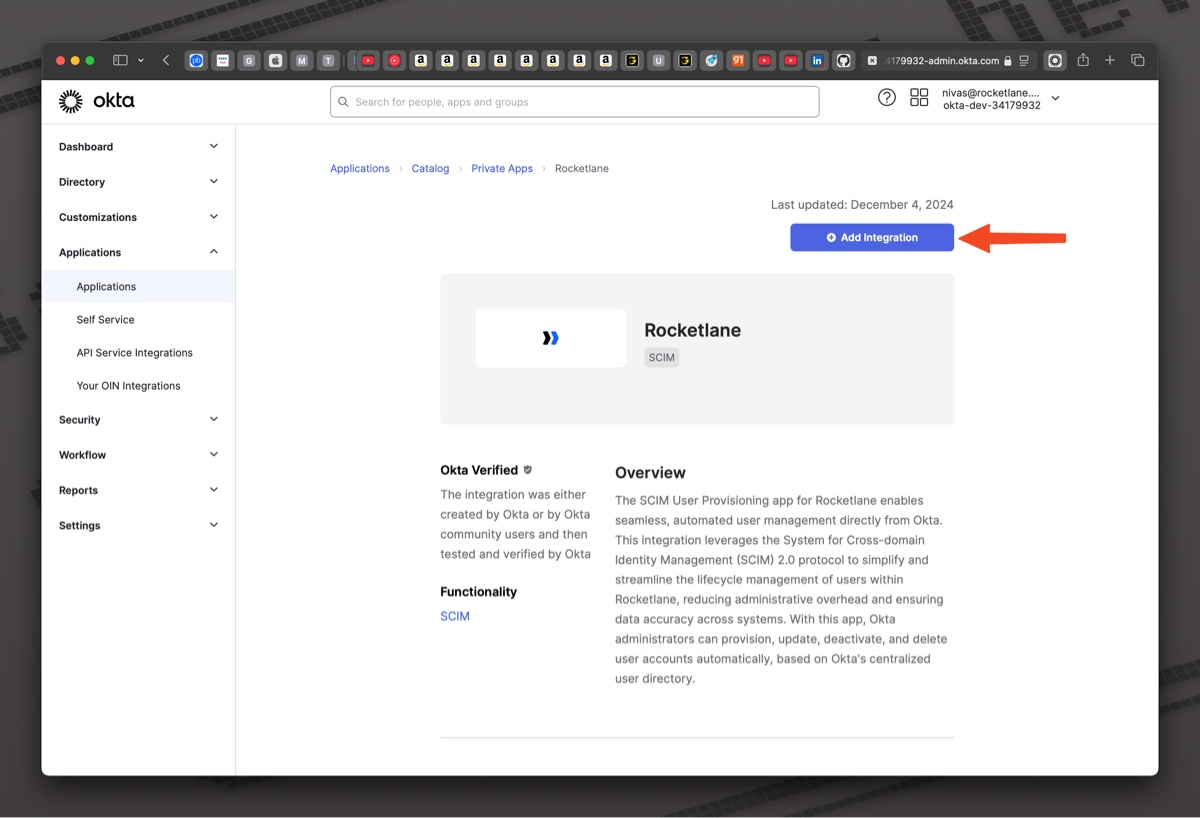Click the Rocketlane breadcrumb text
Viewport: 1200px width, 818px height.
[x=582, y=168]
